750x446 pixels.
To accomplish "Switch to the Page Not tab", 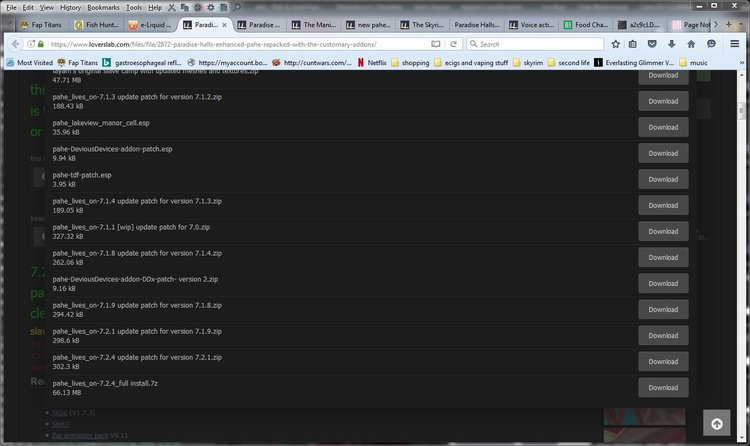I will point(691,24).
